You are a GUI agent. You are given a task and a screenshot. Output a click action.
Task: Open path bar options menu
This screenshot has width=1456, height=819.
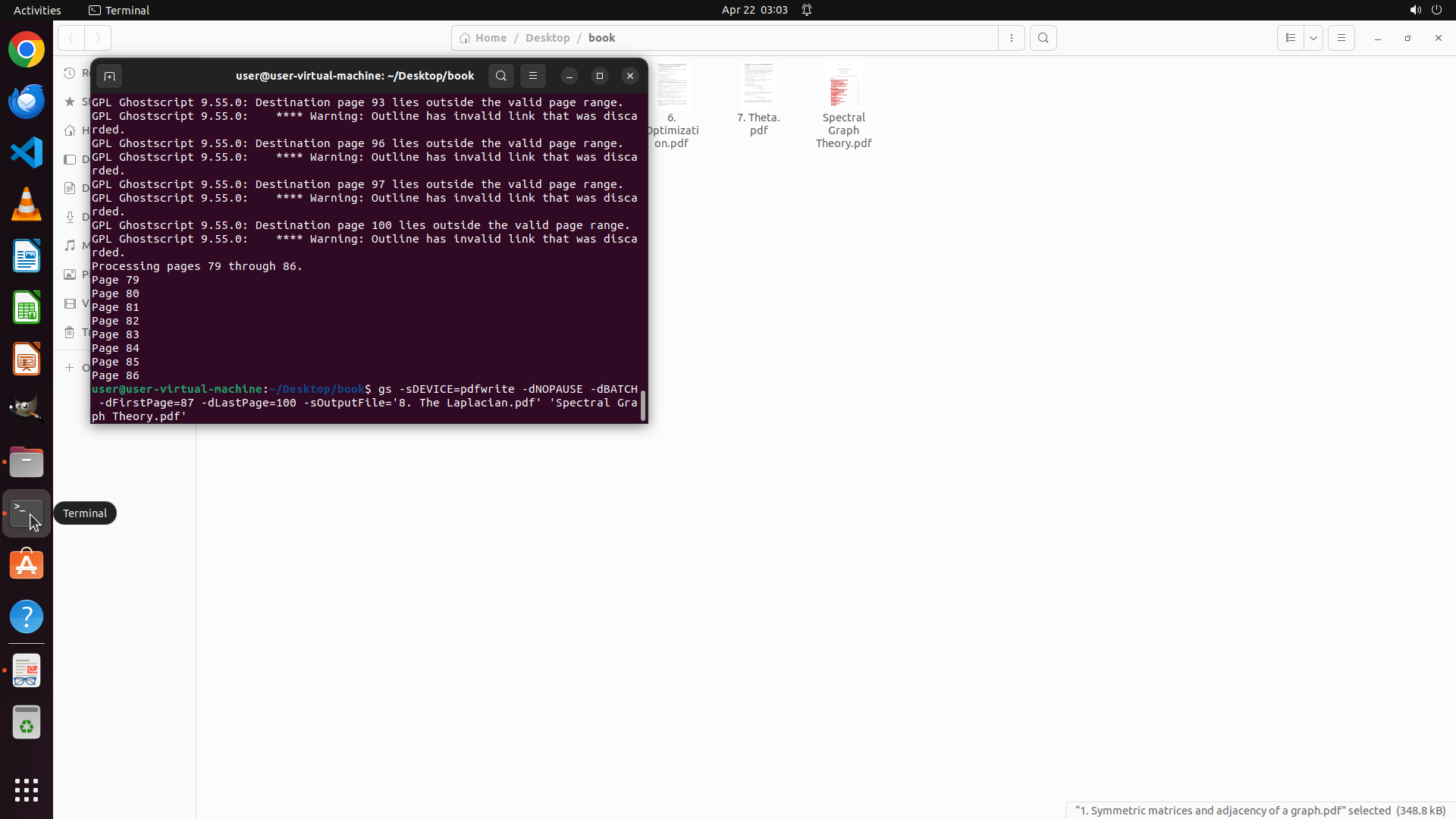tap(1012, 38)
